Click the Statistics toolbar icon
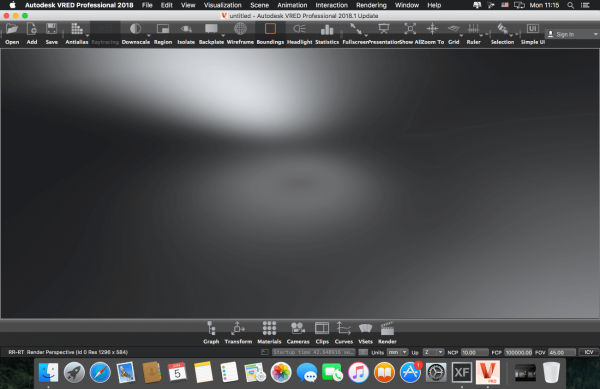The image size is (600, 389). point(327,34)
